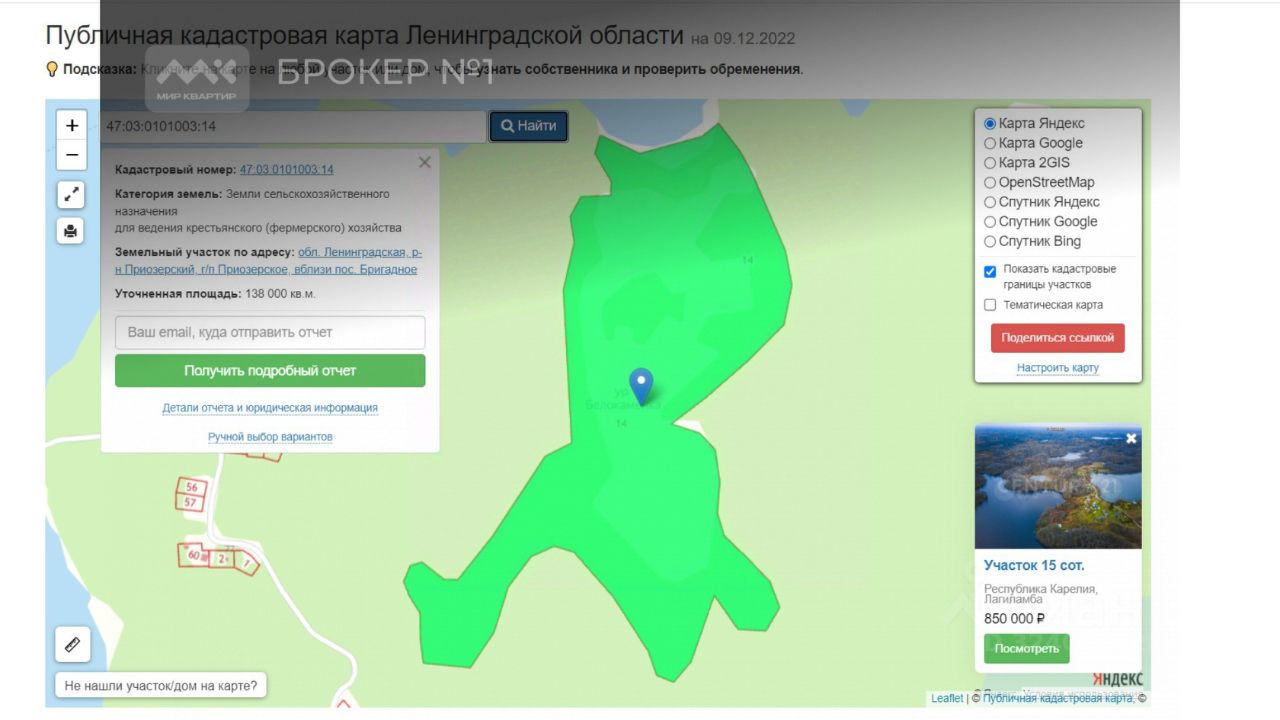
Task: Switch to Спутник Bing imagery
Action: pos(990,241)
